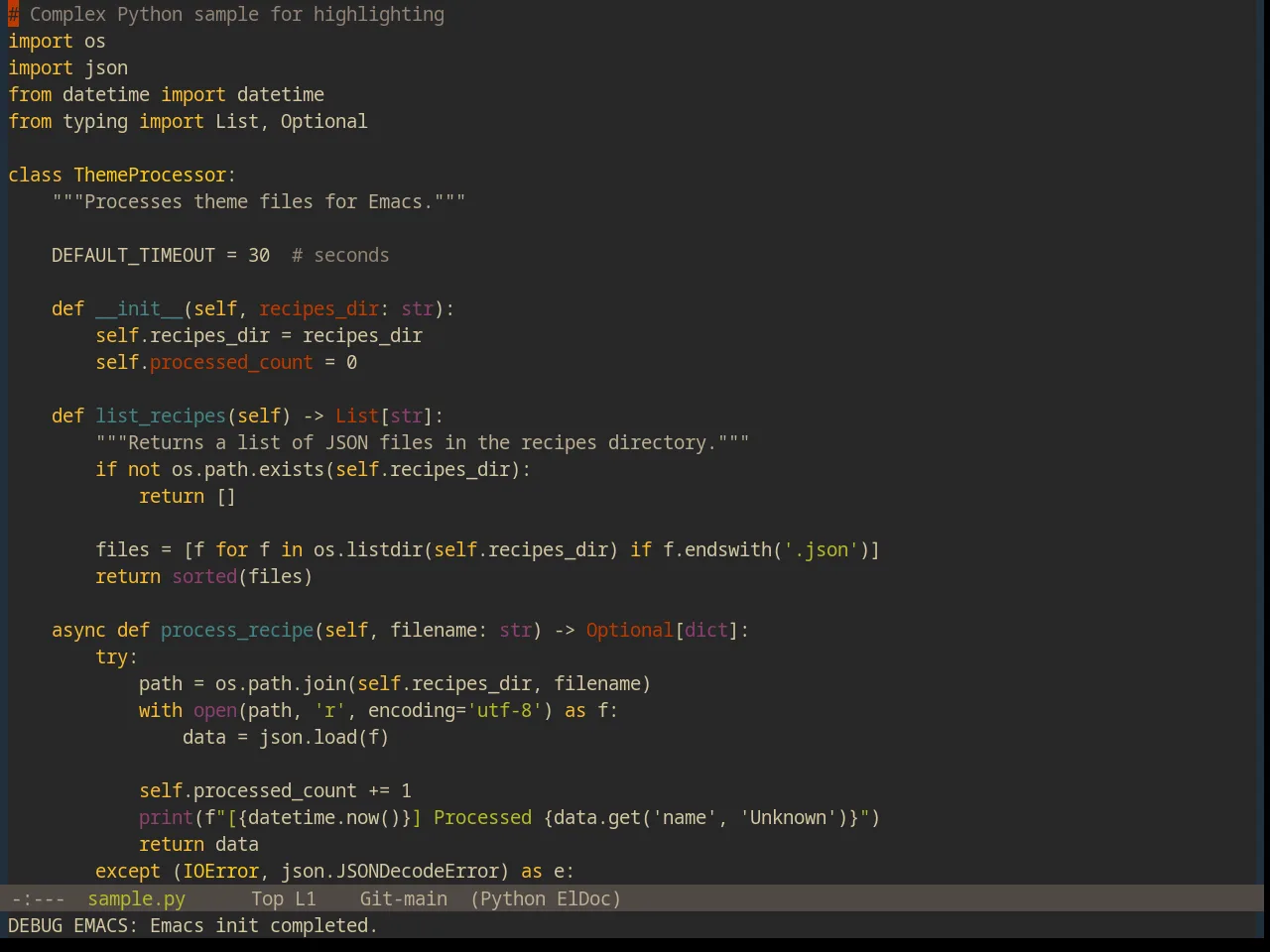Click the Git-main version control indicator
The width and height of the screenshot is (1270, 952).
[x=403, y=898]
